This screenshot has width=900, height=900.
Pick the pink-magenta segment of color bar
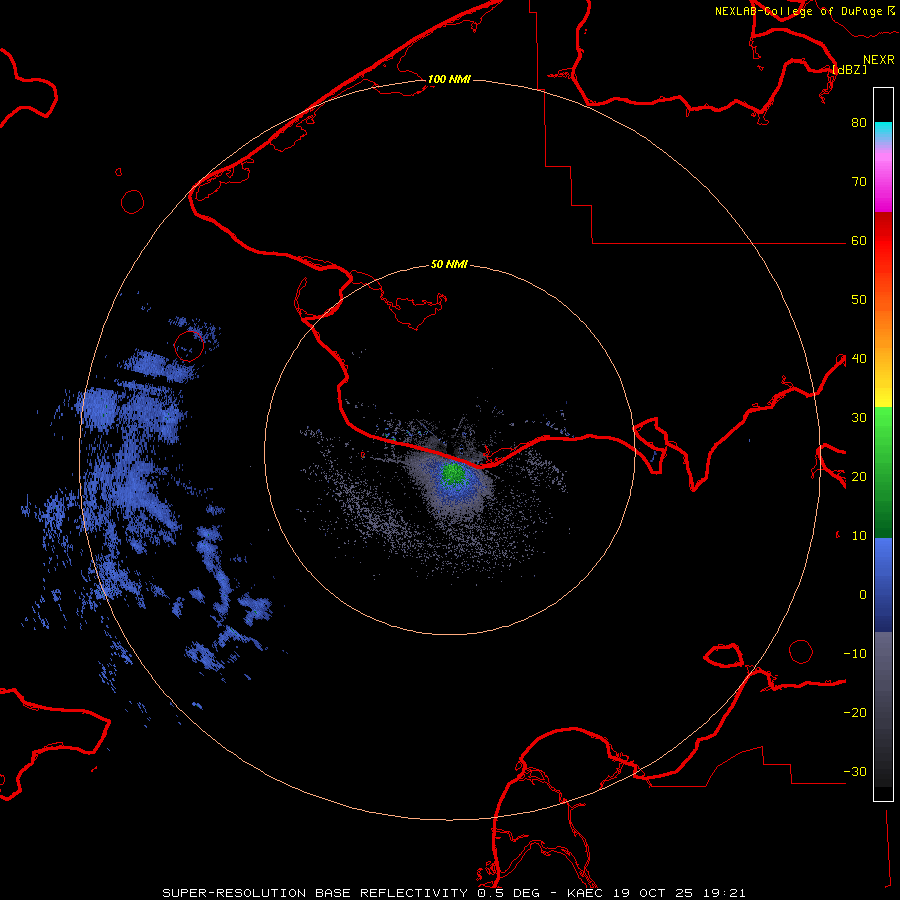[x=883, y=178]
